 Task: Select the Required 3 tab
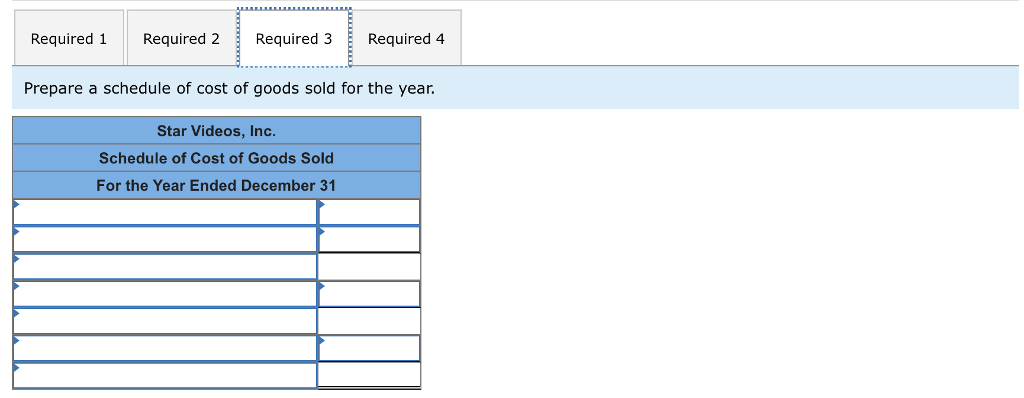point(294,38)
